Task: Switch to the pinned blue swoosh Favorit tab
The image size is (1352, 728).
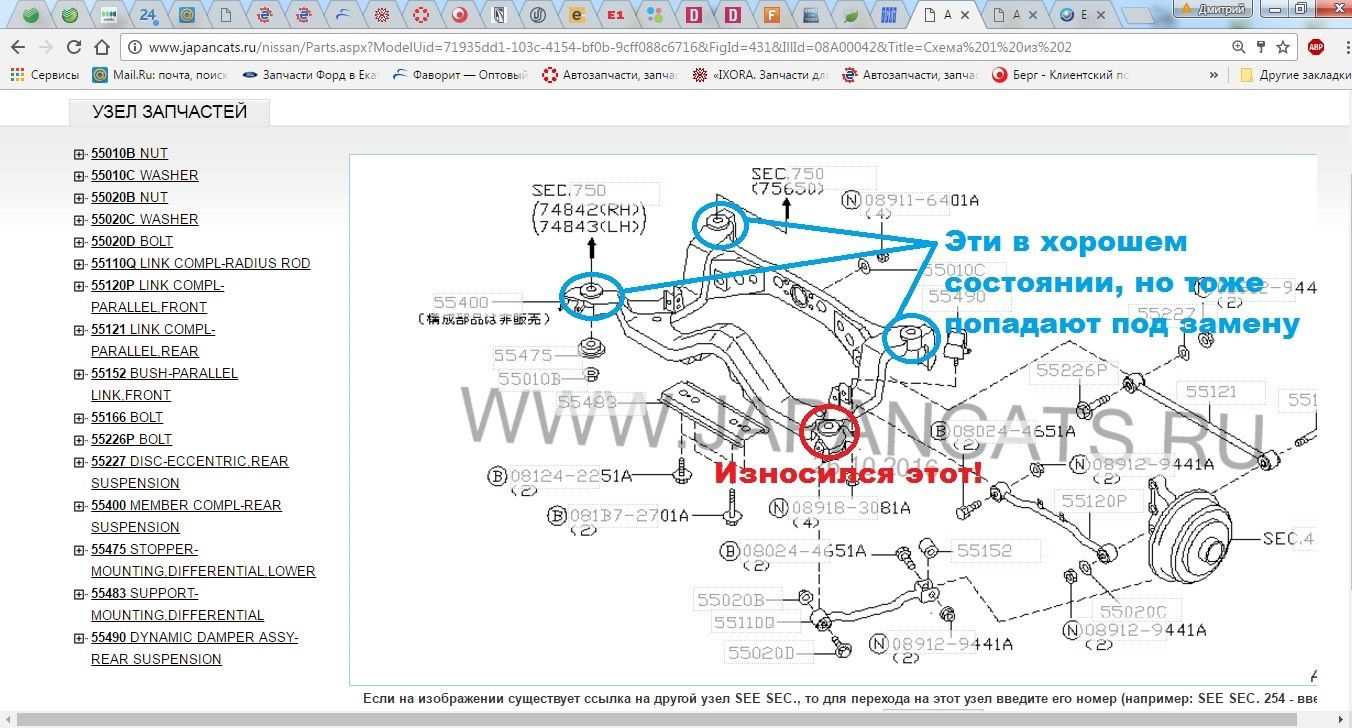Action: pos(343,15)
